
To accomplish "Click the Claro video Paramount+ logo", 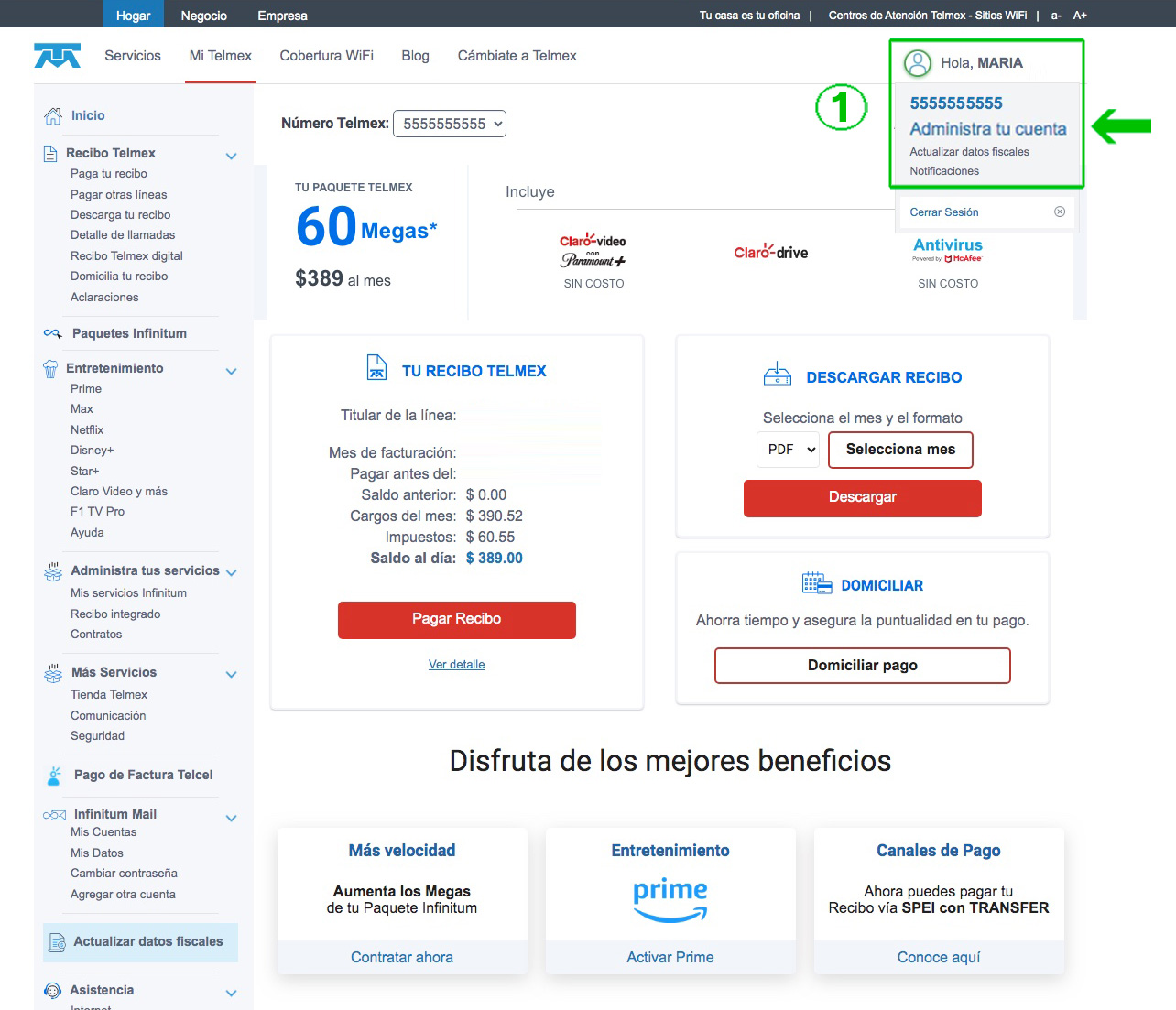I will click(x=593, y=250).
